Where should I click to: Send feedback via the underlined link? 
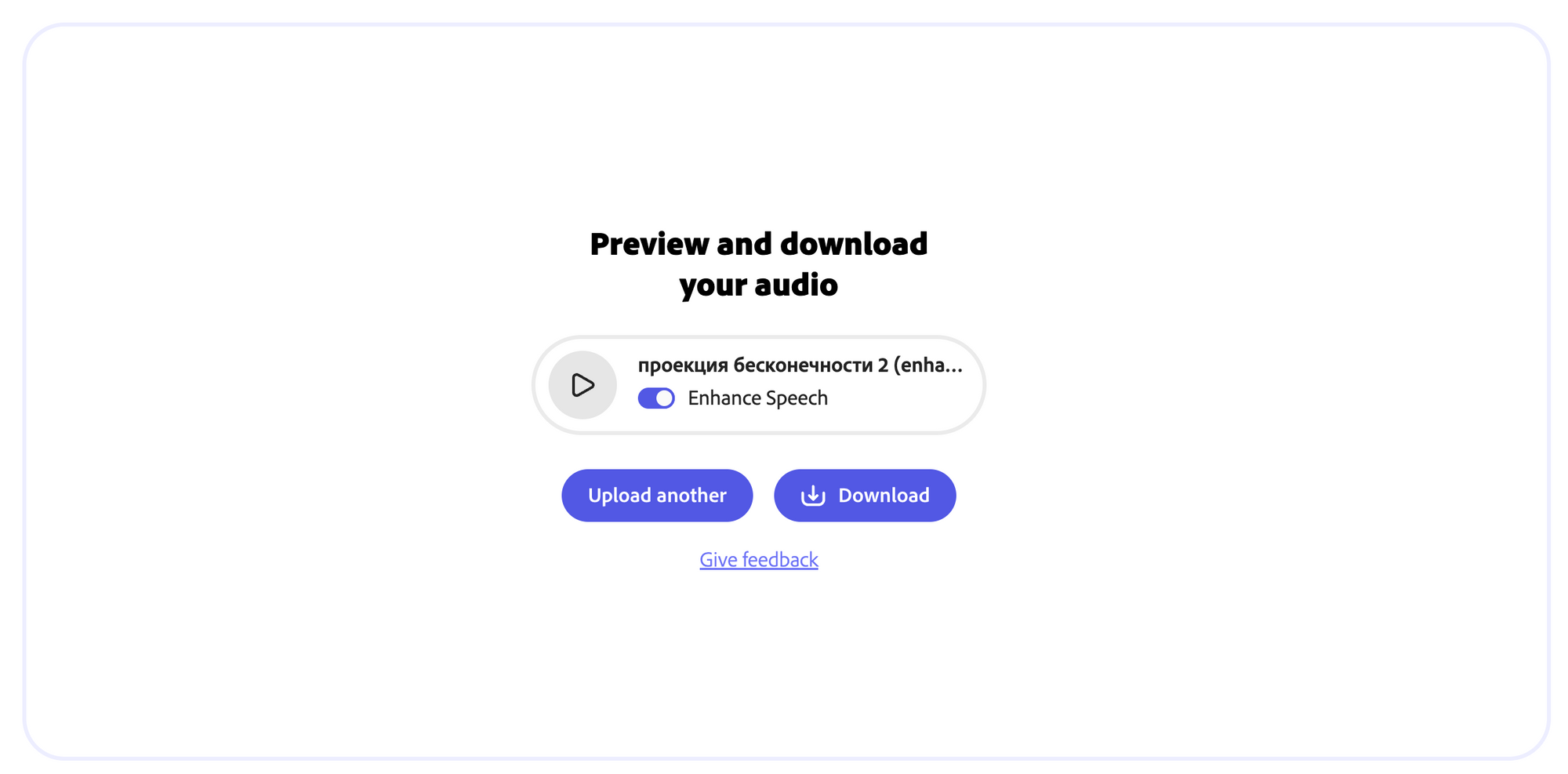759,560
